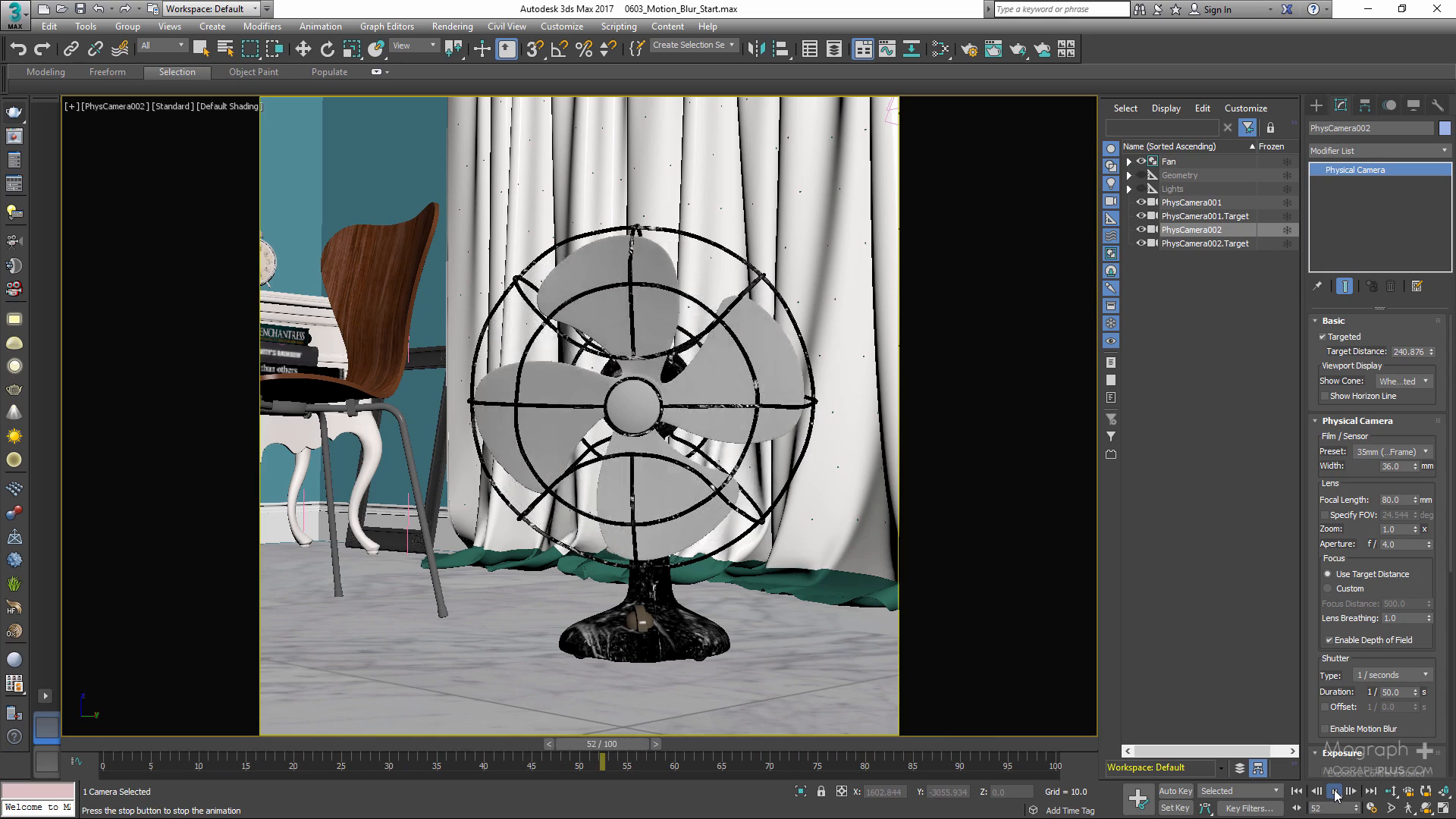This screenshot has height=819, width=1456.
Task: Uncheck Enable Depth of Field
Action: click(1329, 640)
